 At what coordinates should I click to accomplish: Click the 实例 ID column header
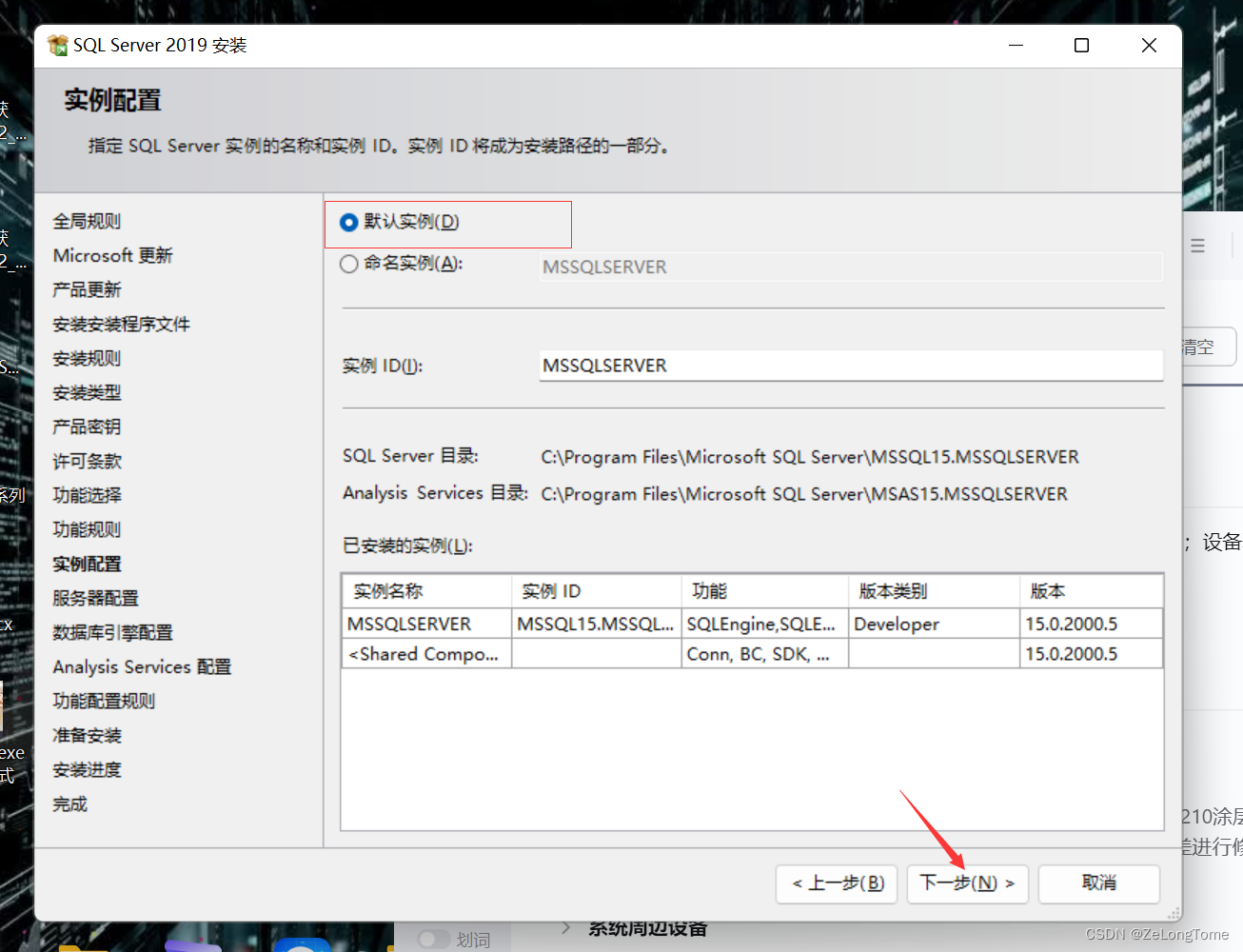click(x=597, y=591)
